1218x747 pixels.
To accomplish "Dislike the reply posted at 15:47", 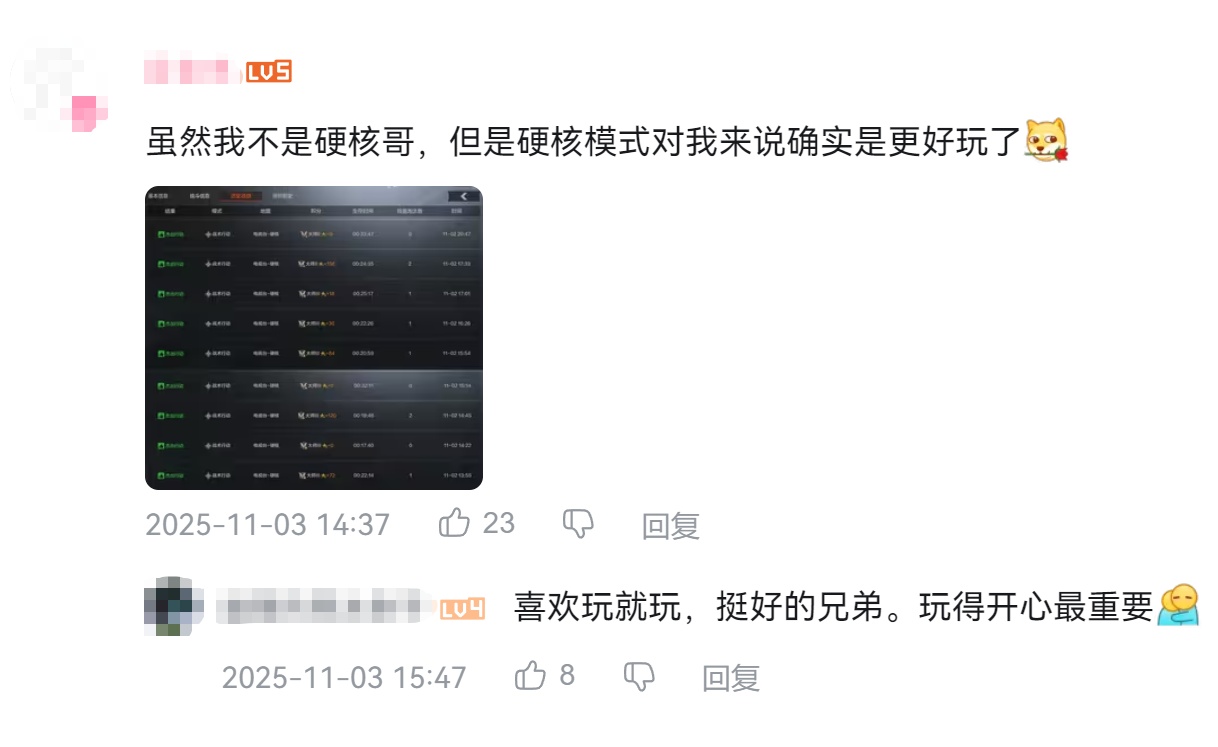I will point(639,677).
